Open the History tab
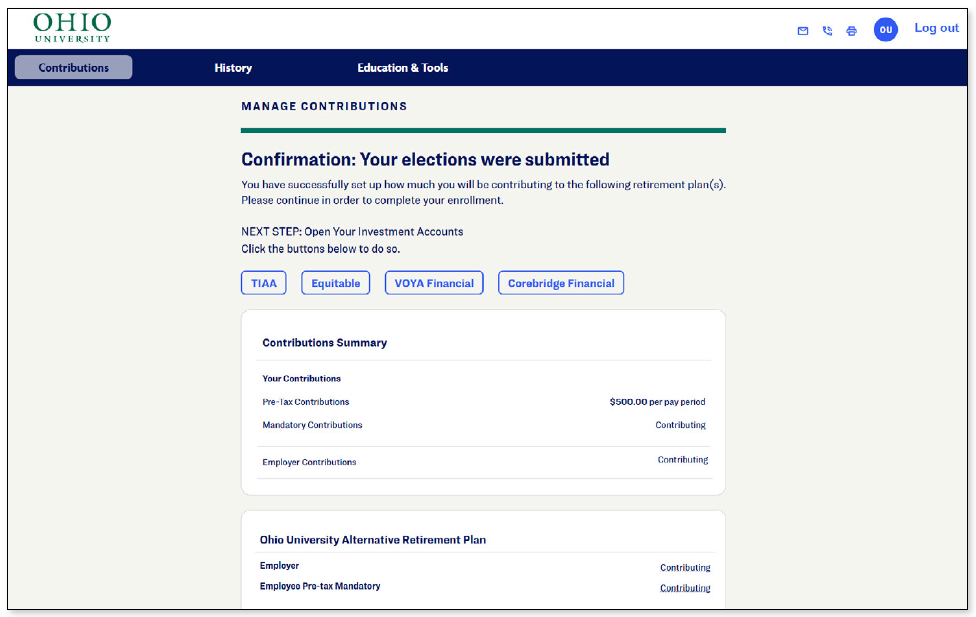 pyautogui.click(x=233, y=68)
